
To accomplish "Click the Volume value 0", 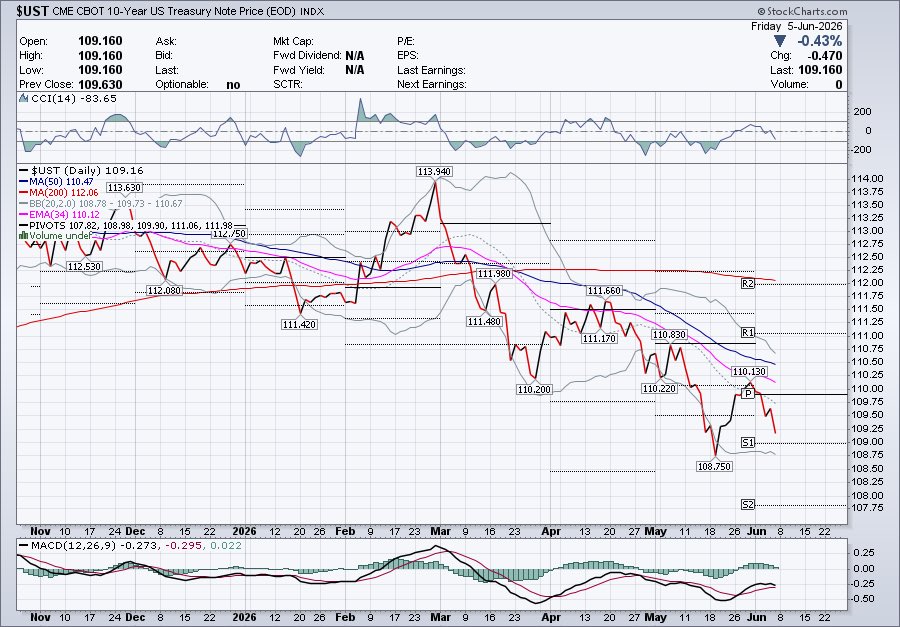I will coord(839,84).
